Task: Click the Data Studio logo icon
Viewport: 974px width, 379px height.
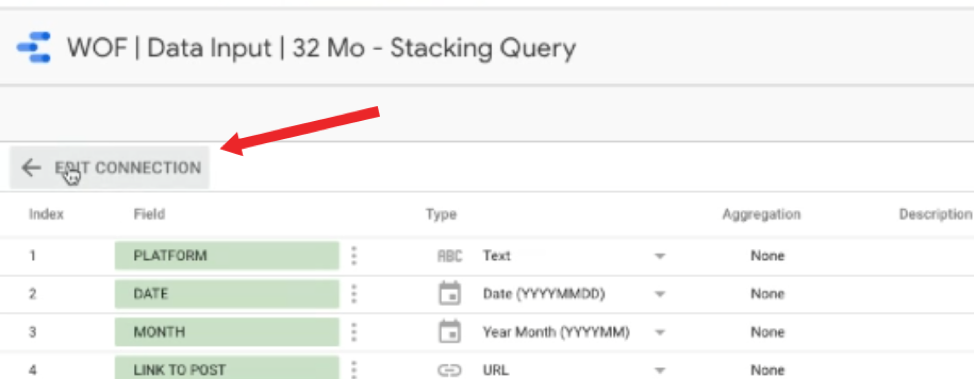Action: tap(34, 48)
